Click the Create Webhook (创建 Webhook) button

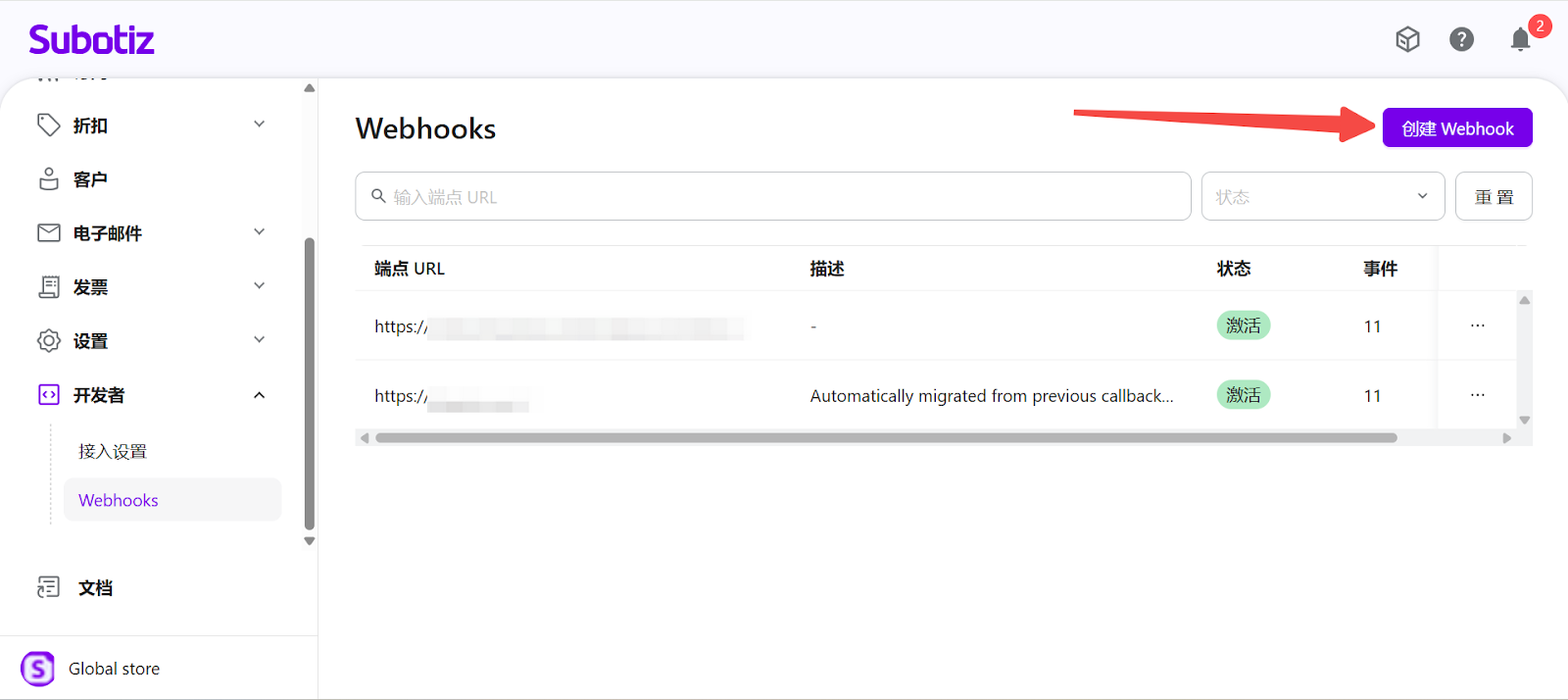1456,128
